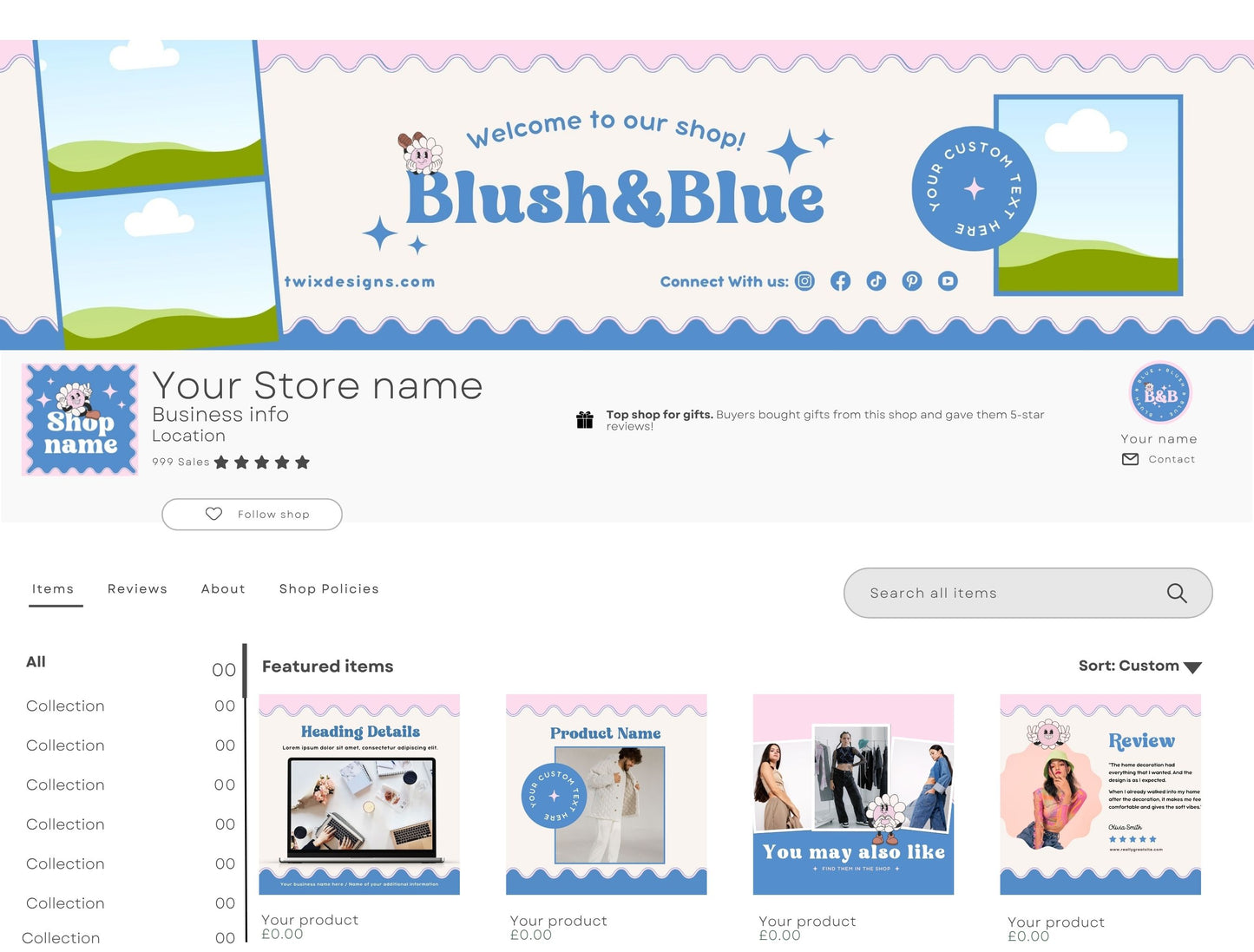The height and width of the screenshot is (952, 1254).
Task: Open the twixdesigns.com link
Action: (x=358, y=281)
